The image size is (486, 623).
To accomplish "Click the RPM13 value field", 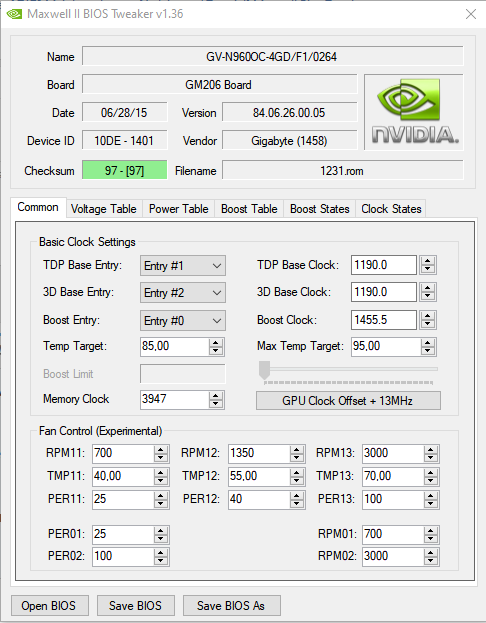I will [393, 453].
